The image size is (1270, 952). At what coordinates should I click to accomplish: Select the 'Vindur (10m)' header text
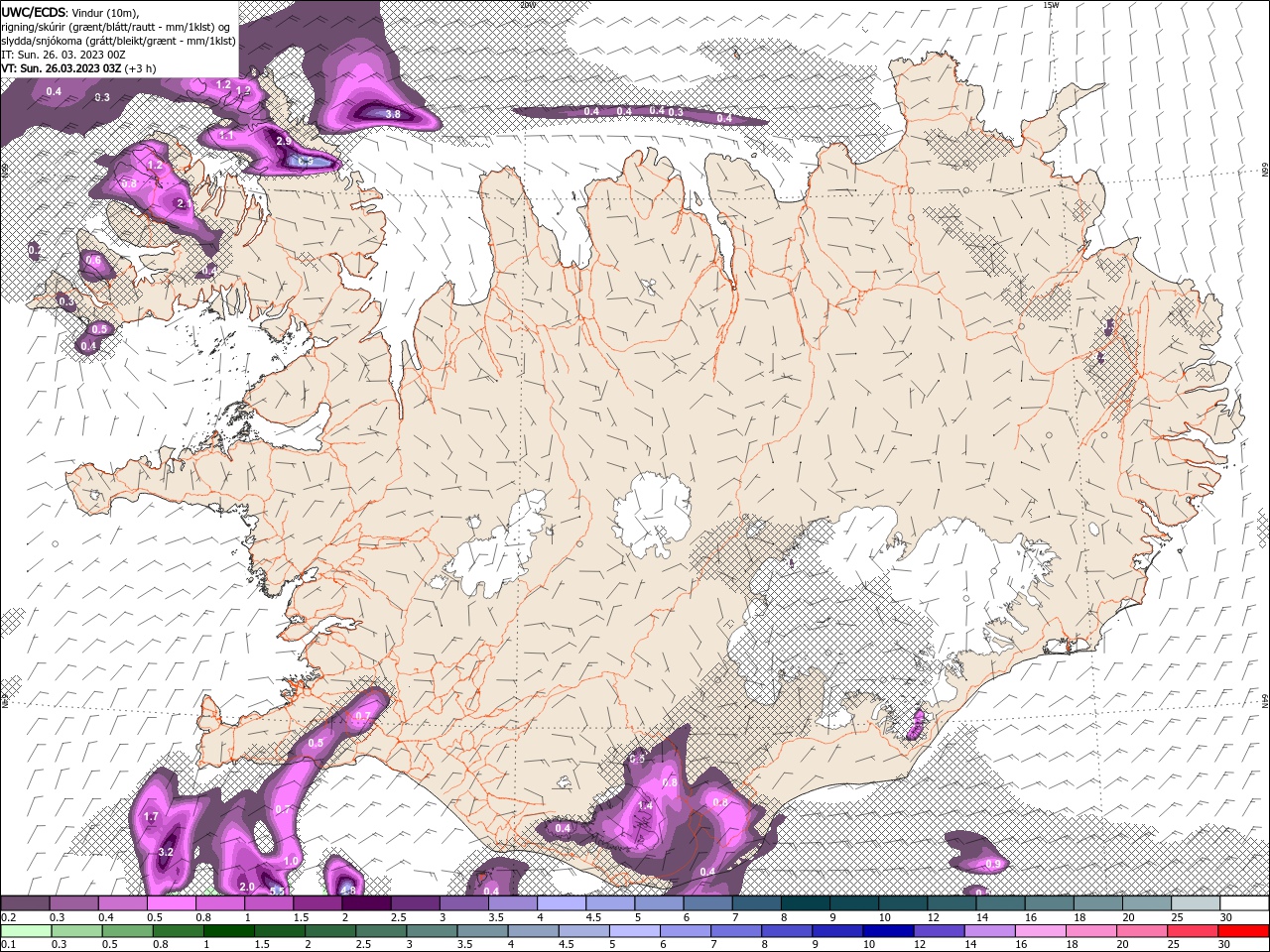pos(106,12)
